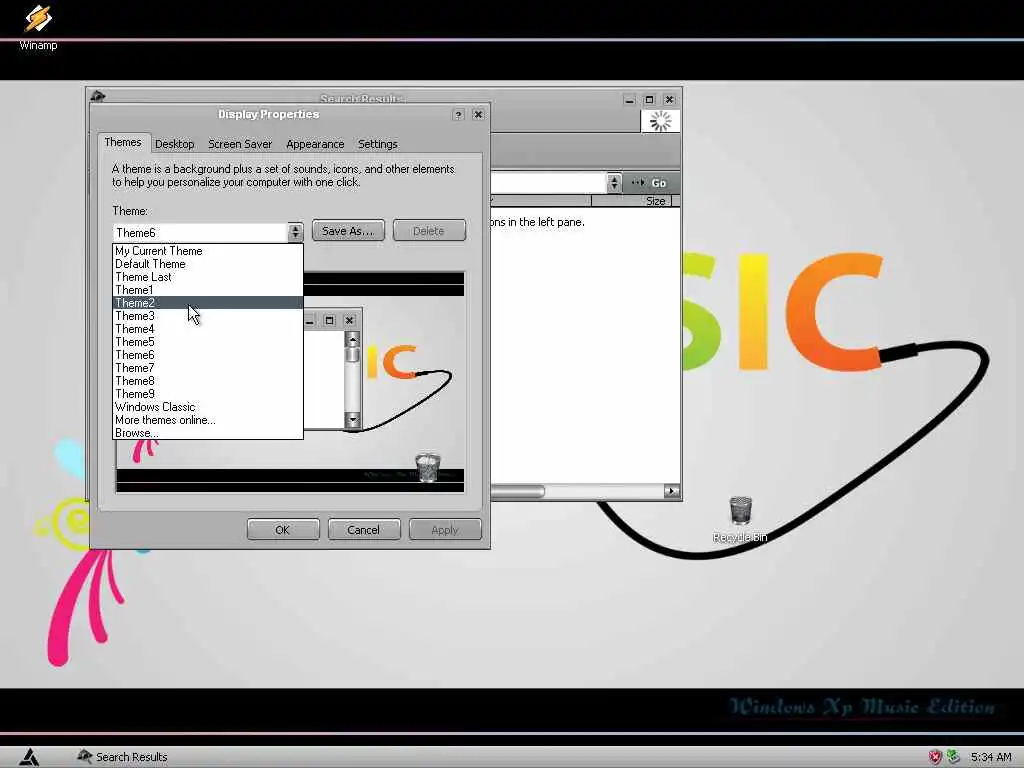Choose Theme5 from the theme list
The height and width of the screenshot is (768, 1024).
coord(208,342)
